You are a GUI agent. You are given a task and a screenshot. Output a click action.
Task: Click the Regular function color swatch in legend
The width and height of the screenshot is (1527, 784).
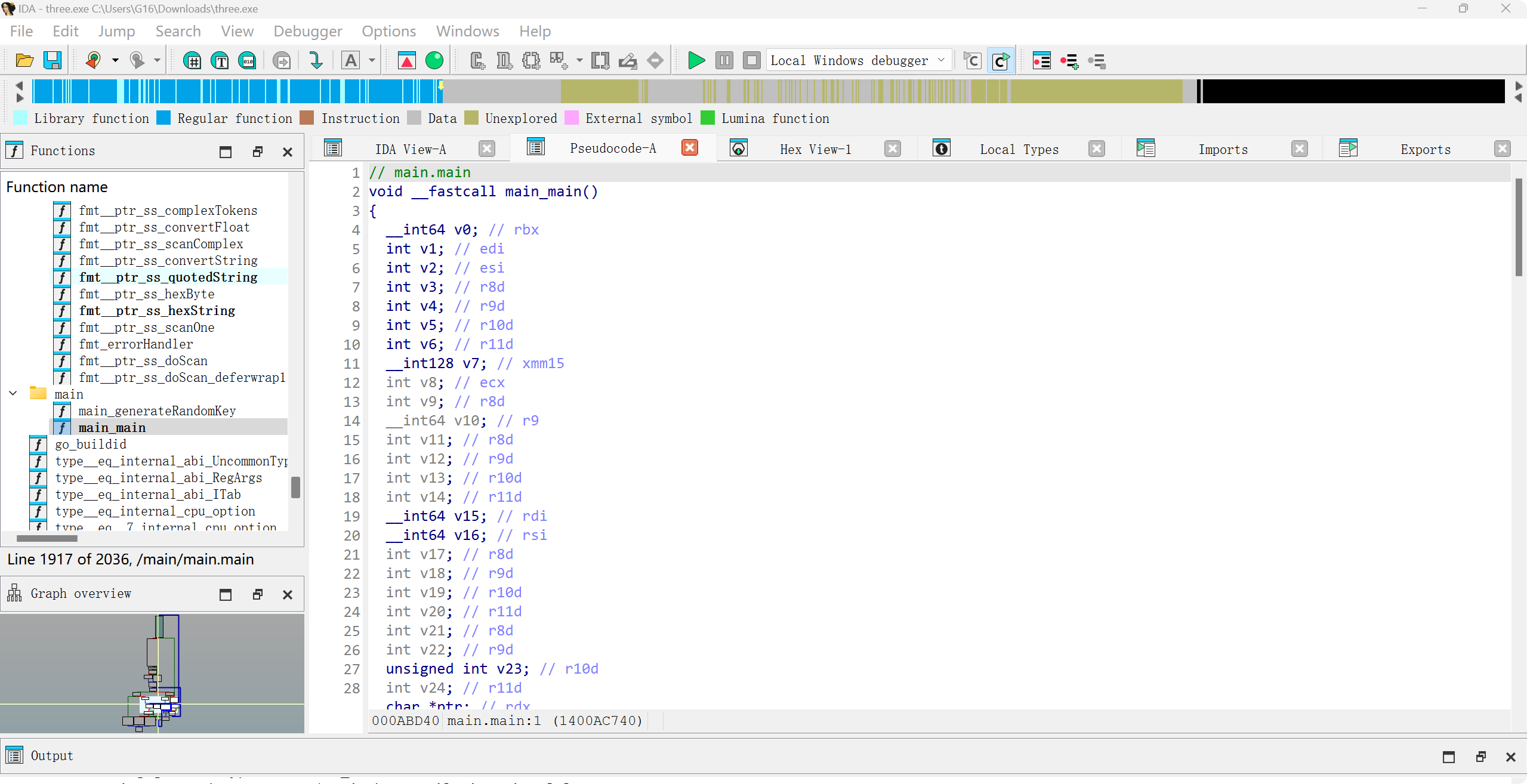(x=164, y=118)
